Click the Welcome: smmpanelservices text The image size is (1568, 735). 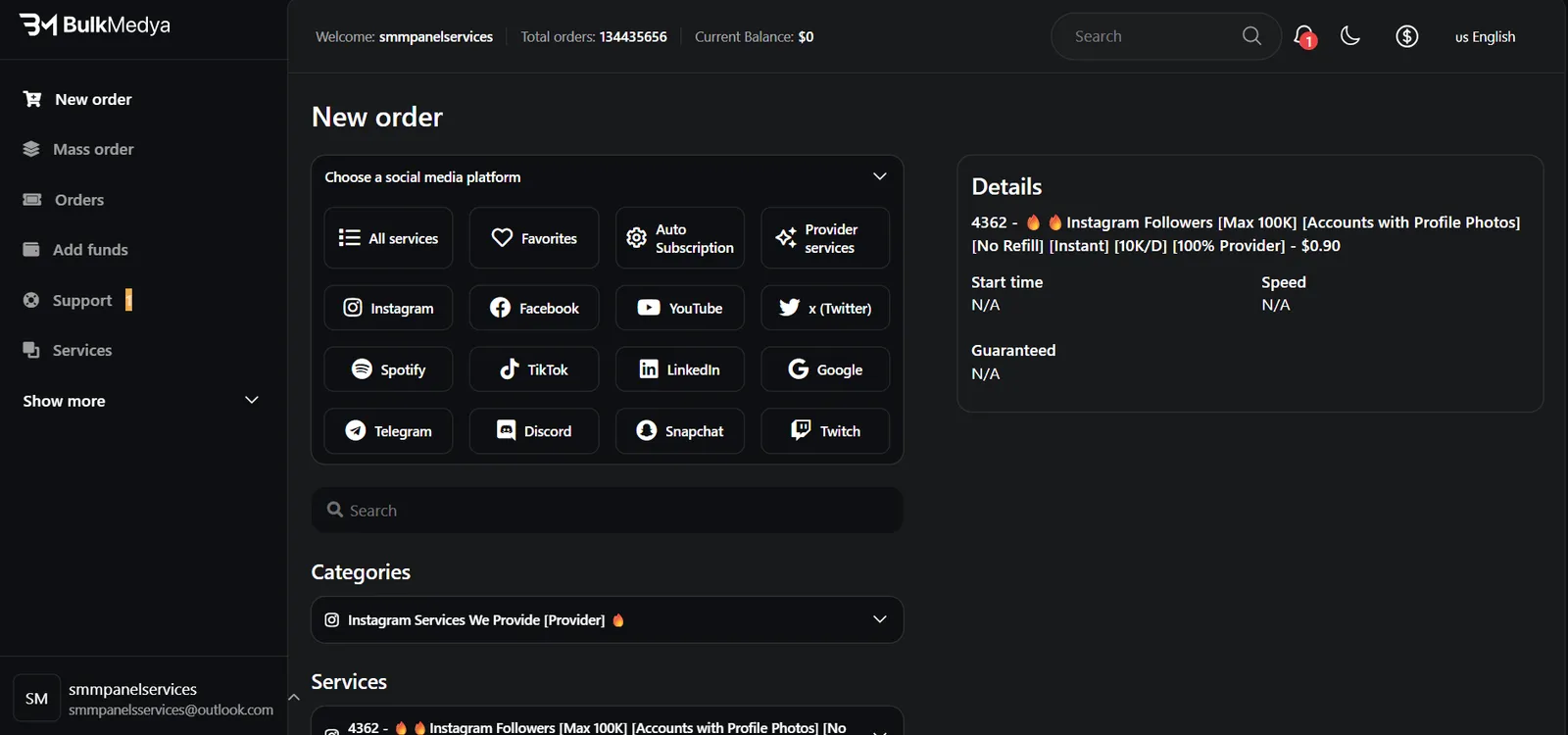(404, 37)
